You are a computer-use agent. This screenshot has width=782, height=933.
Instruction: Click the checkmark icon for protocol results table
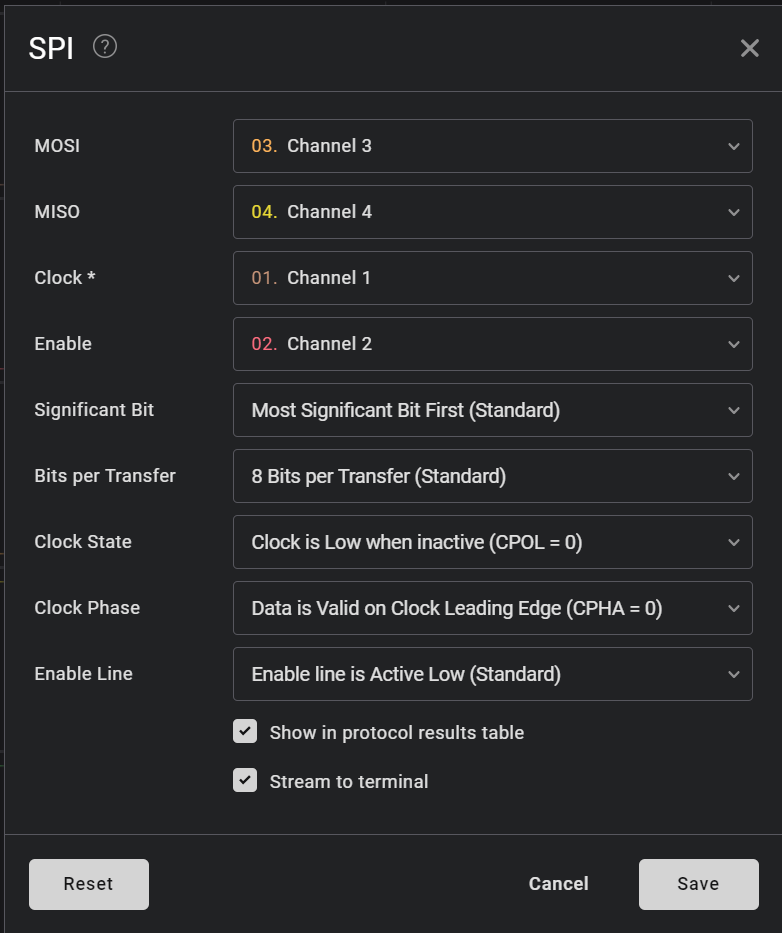coord(245,732)
